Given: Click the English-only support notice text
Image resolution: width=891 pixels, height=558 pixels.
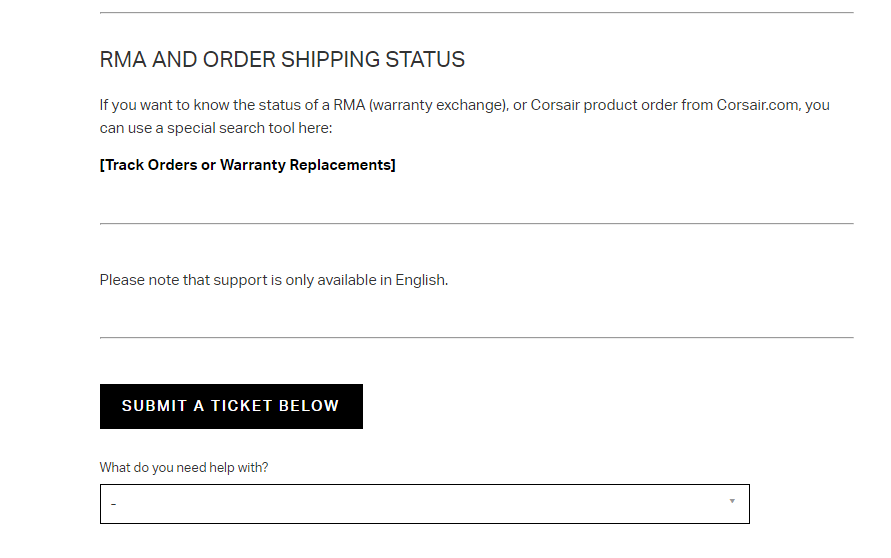Looking at the screenshot, I should click(273, 280).
